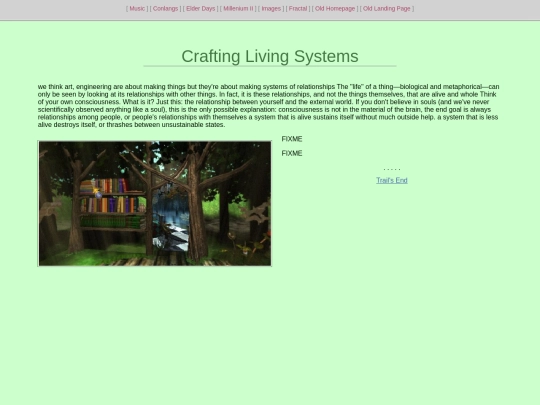Visit the Millenium II section
The height and width of the screenshot is (405, 540).
pyautogui.click(x=238, y=9)
